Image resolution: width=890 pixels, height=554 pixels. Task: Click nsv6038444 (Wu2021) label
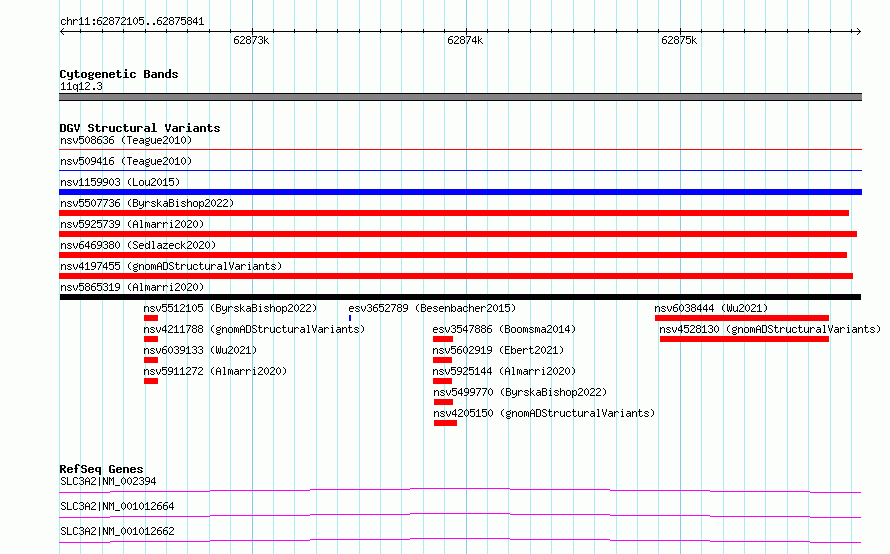pos(711,308)
